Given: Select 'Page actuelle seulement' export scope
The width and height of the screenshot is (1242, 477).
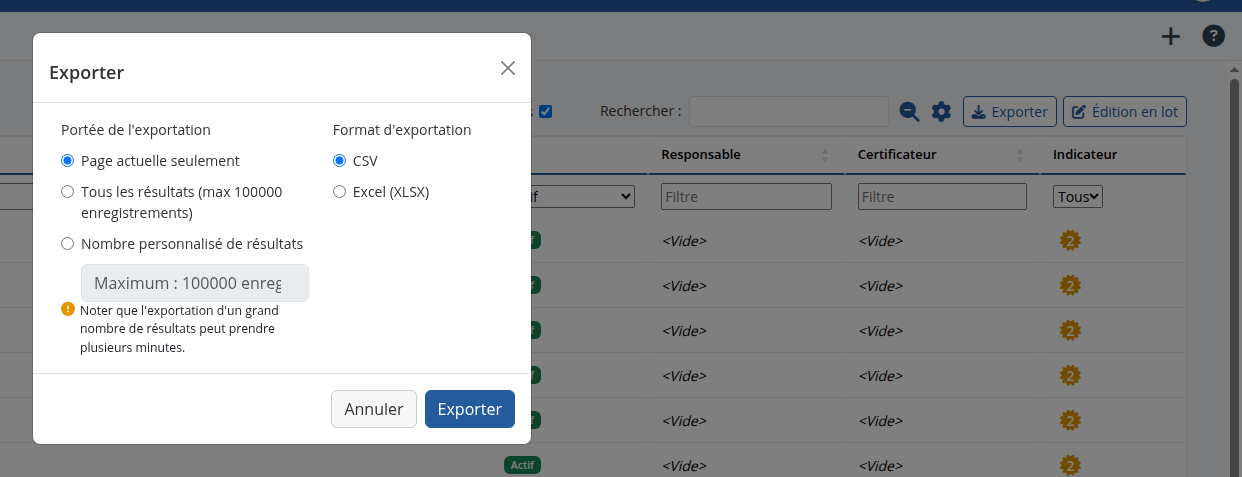Looking at the screenshot, I should [x=68, y=160].
